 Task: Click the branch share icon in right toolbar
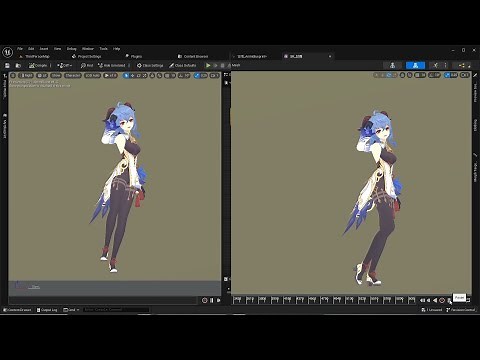click(462, 65)
